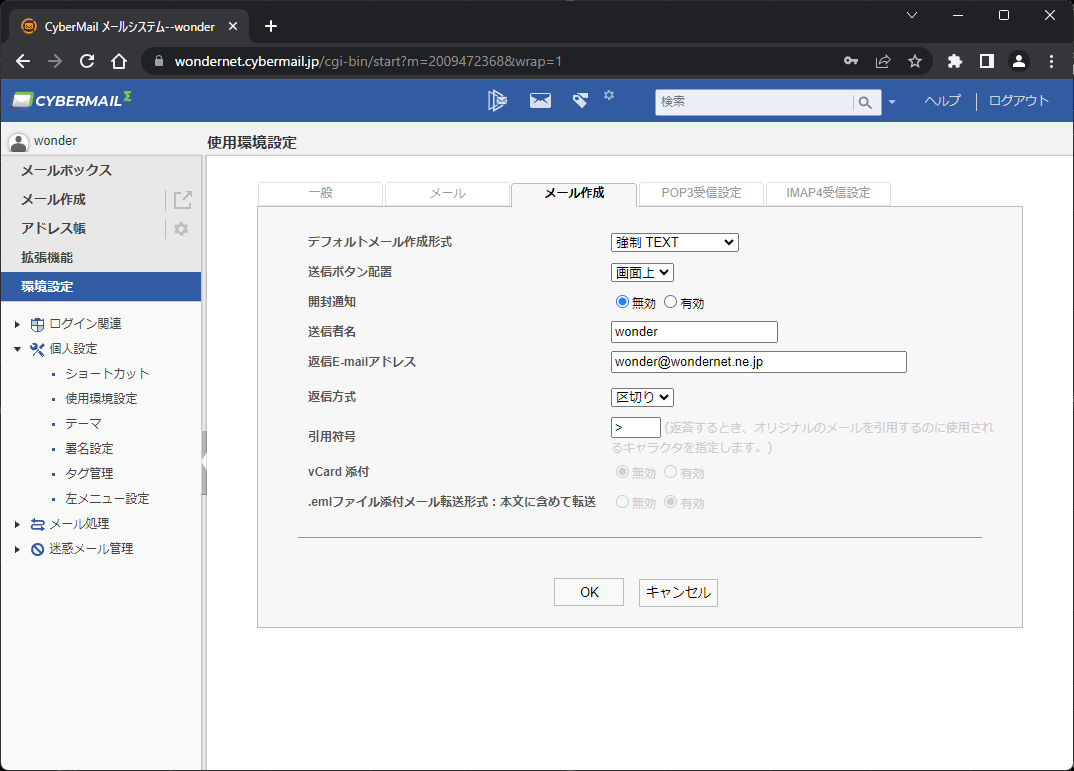Select 無効 for 開封通知

pyautogui.click(x=622, y=302)
